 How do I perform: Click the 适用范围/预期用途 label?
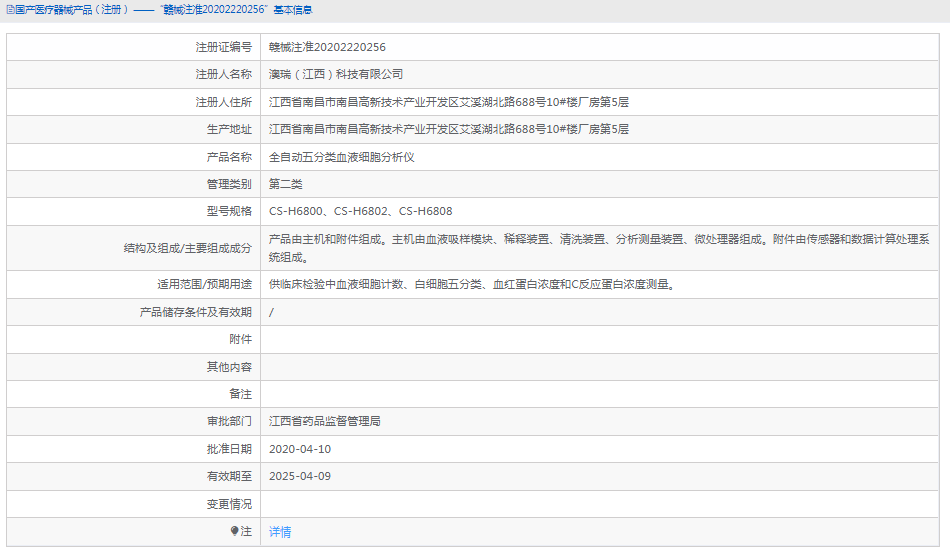pyautogui.click(x=204, y=284)
